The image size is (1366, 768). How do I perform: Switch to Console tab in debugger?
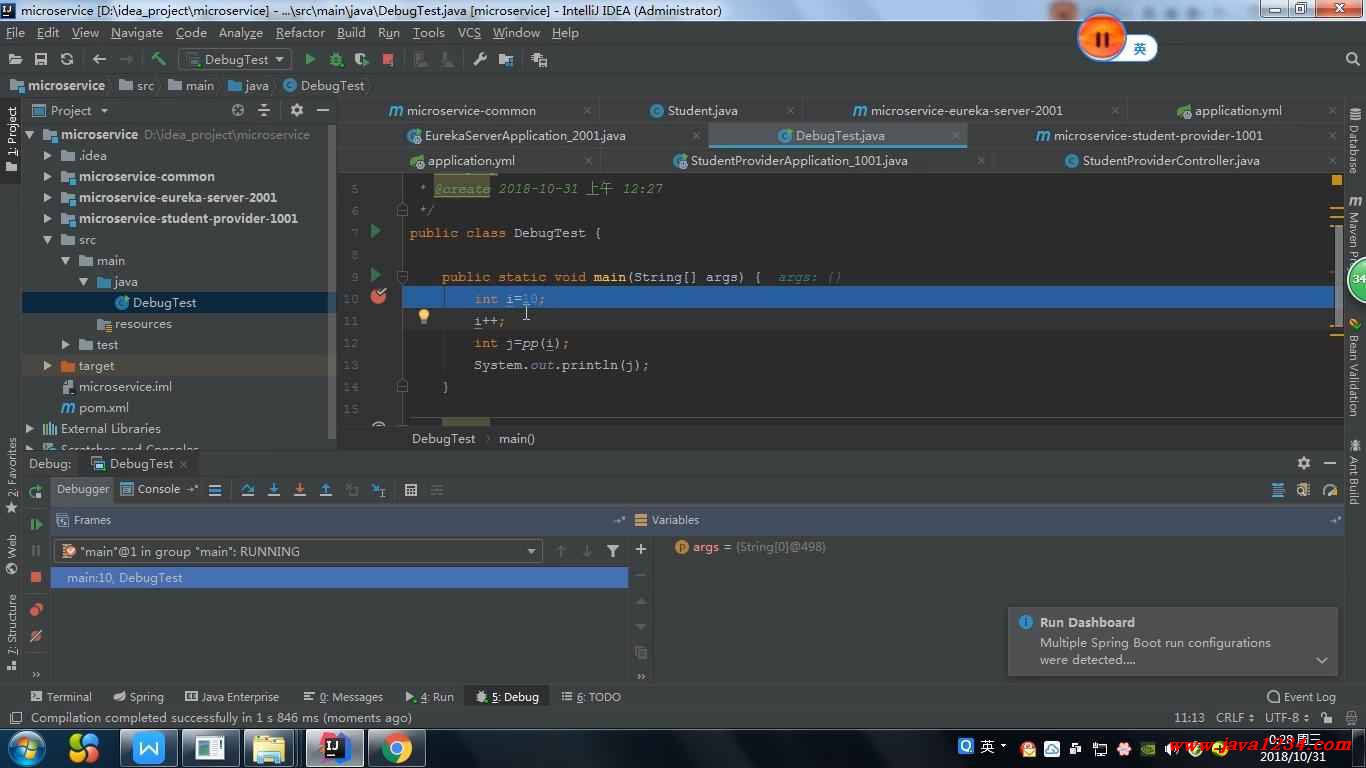pos(151,489)
